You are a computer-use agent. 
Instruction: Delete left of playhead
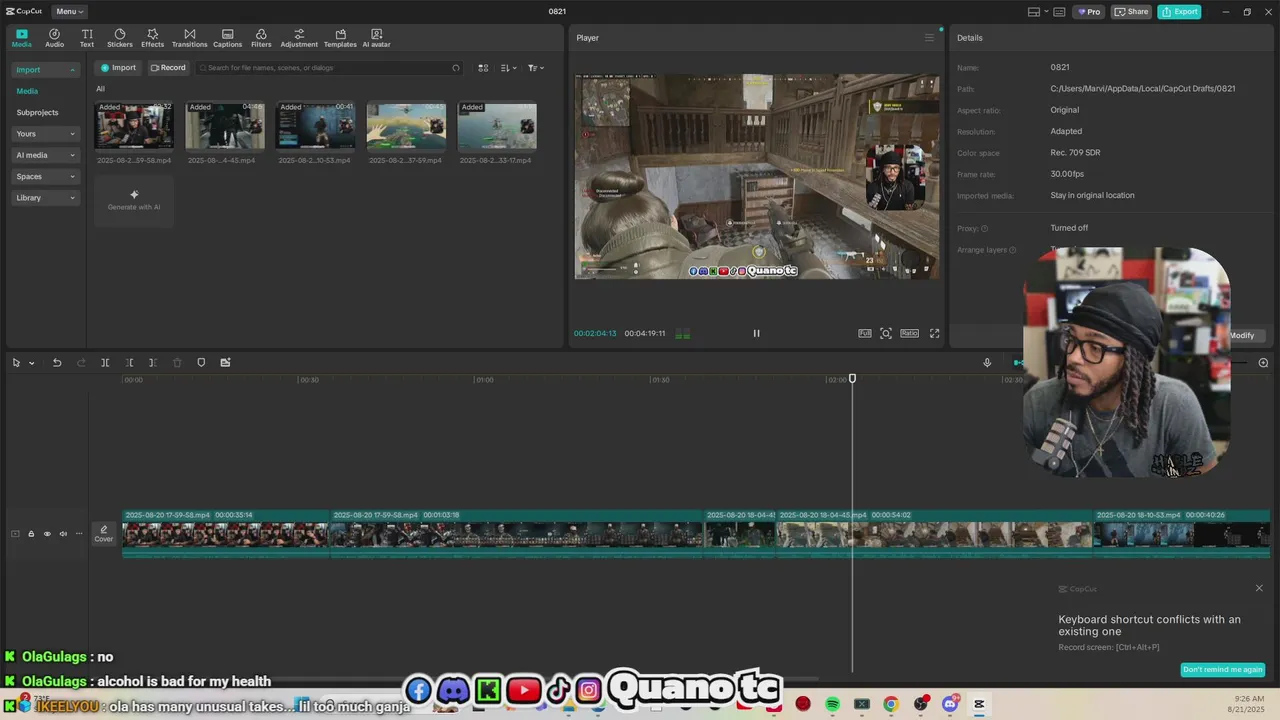tap(129, 363)
